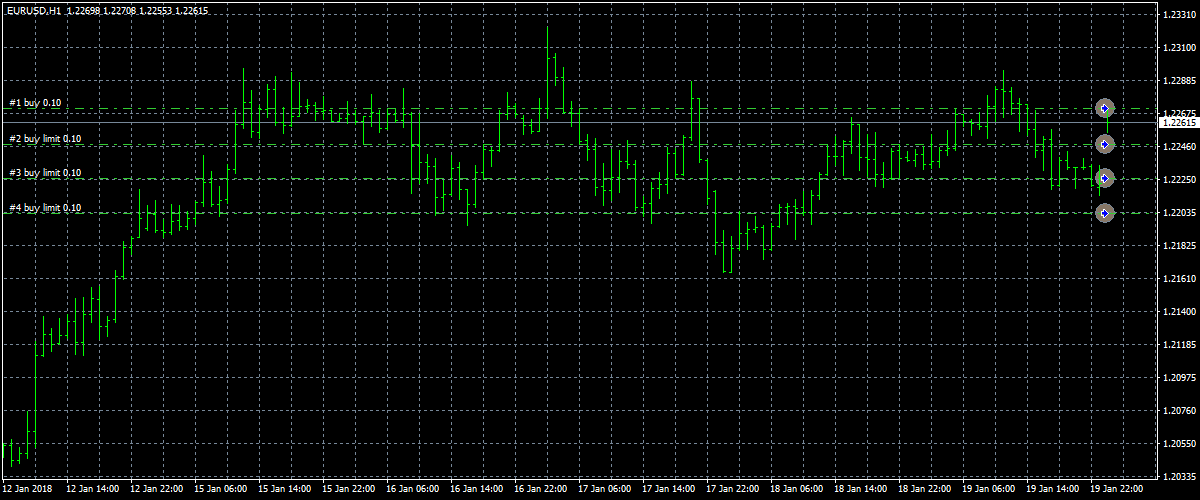Click the arrow marker on order #4 buy limit line
The height and width of the screenshot is (500, 1200).
(x=1104, y=213)
